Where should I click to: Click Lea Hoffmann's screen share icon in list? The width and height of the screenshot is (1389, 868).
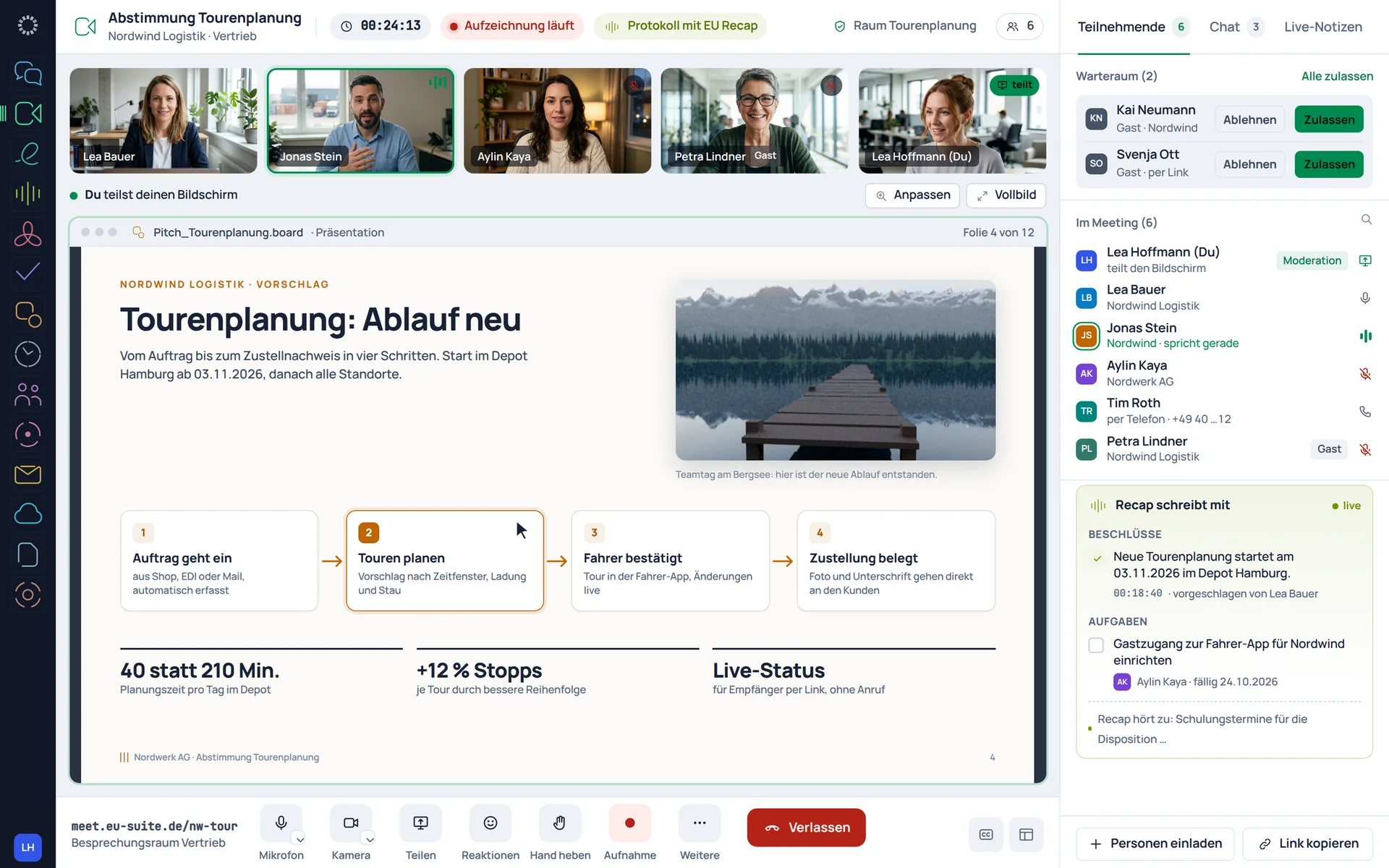[1365, 260]
